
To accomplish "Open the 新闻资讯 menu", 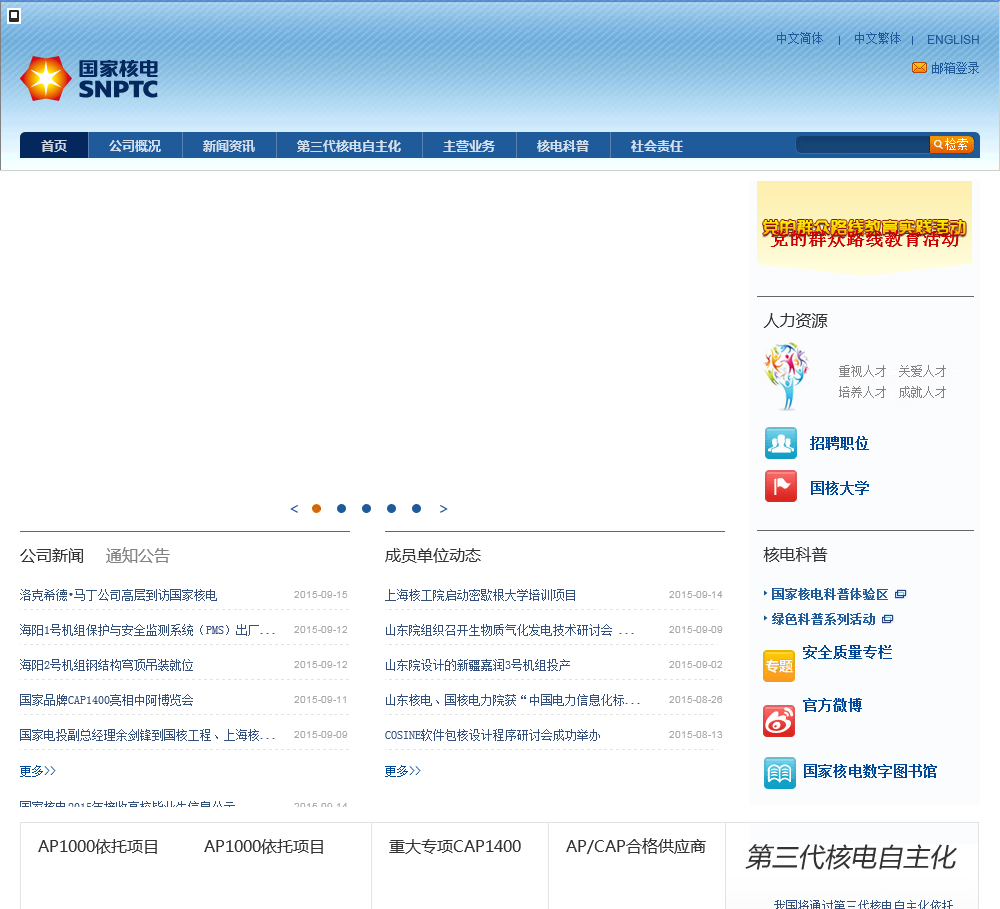I will (229, 145).
